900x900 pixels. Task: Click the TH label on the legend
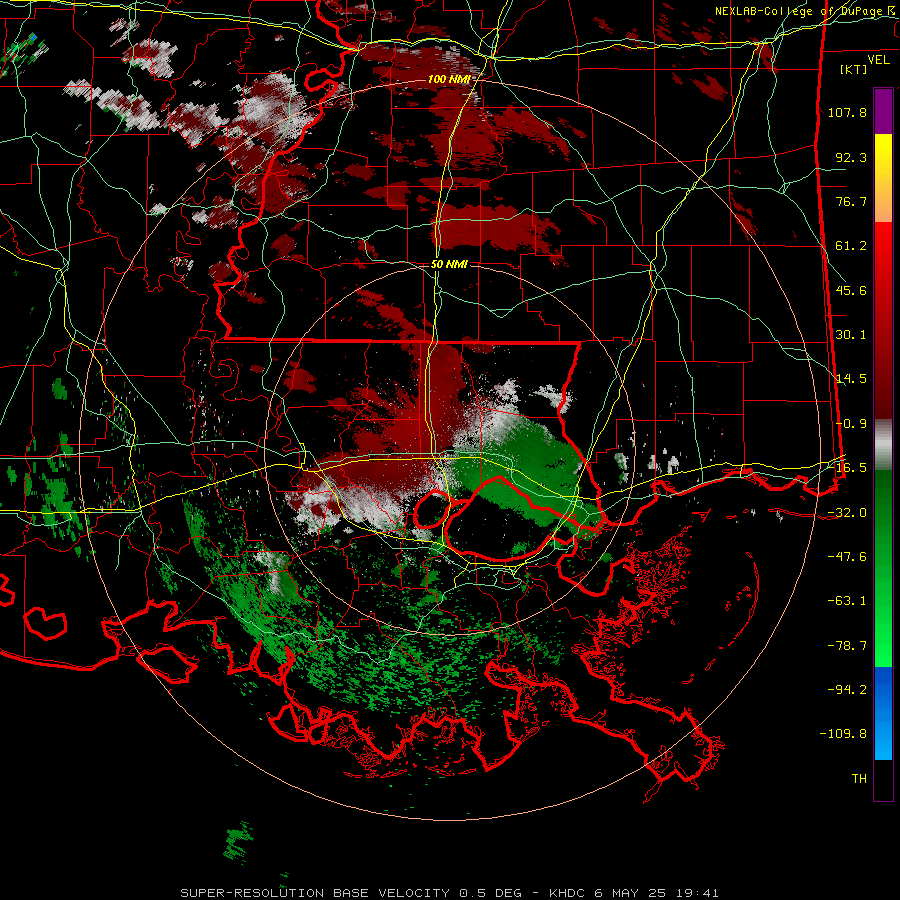[x=859, y=779]
